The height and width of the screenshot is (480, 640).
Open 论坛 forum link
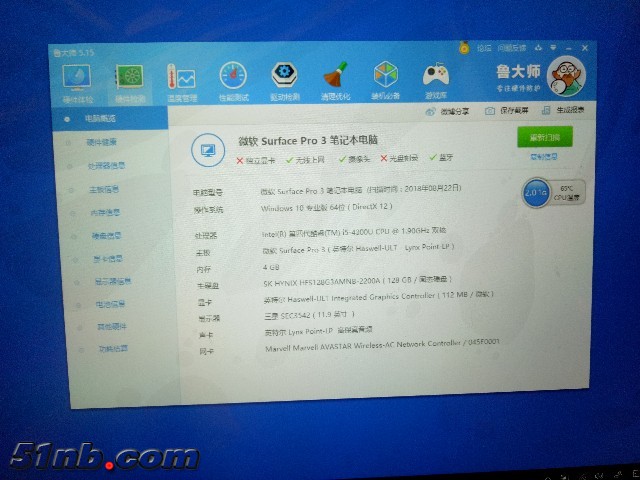click(484, 48)
